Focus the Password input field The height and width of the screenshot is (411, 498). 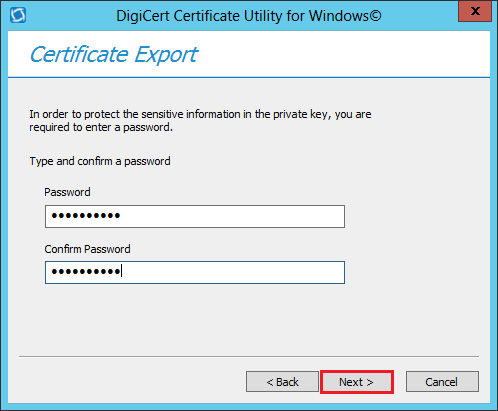(x=195, y=216)
